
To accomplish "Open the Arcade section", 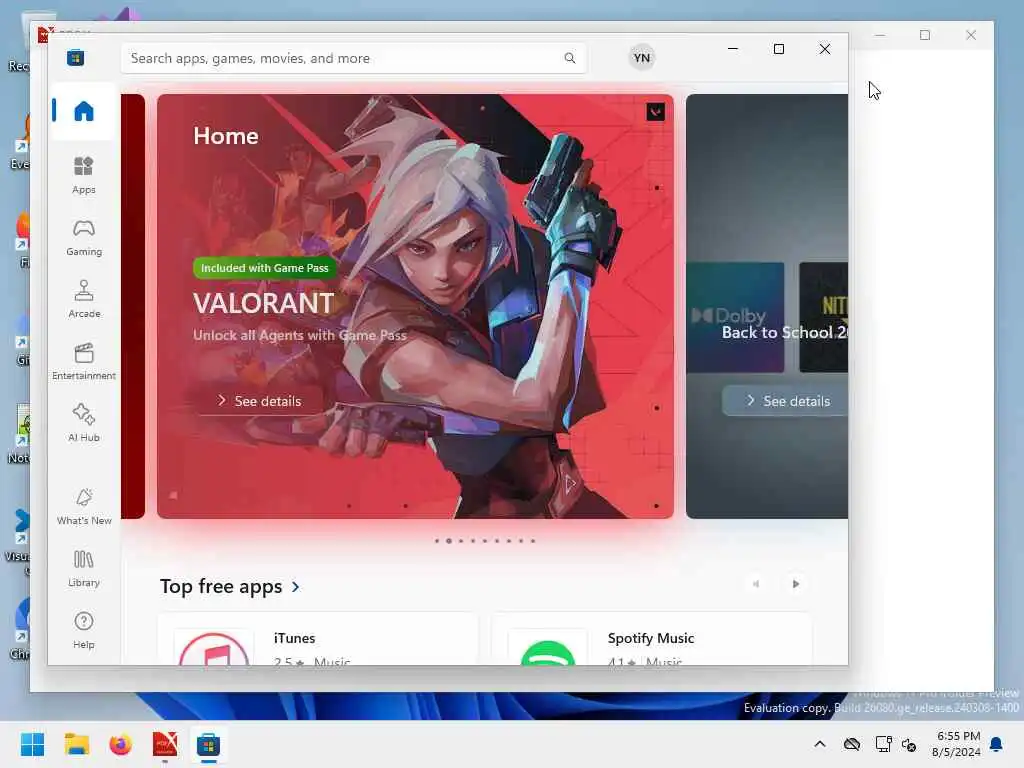I will (84, 299).
